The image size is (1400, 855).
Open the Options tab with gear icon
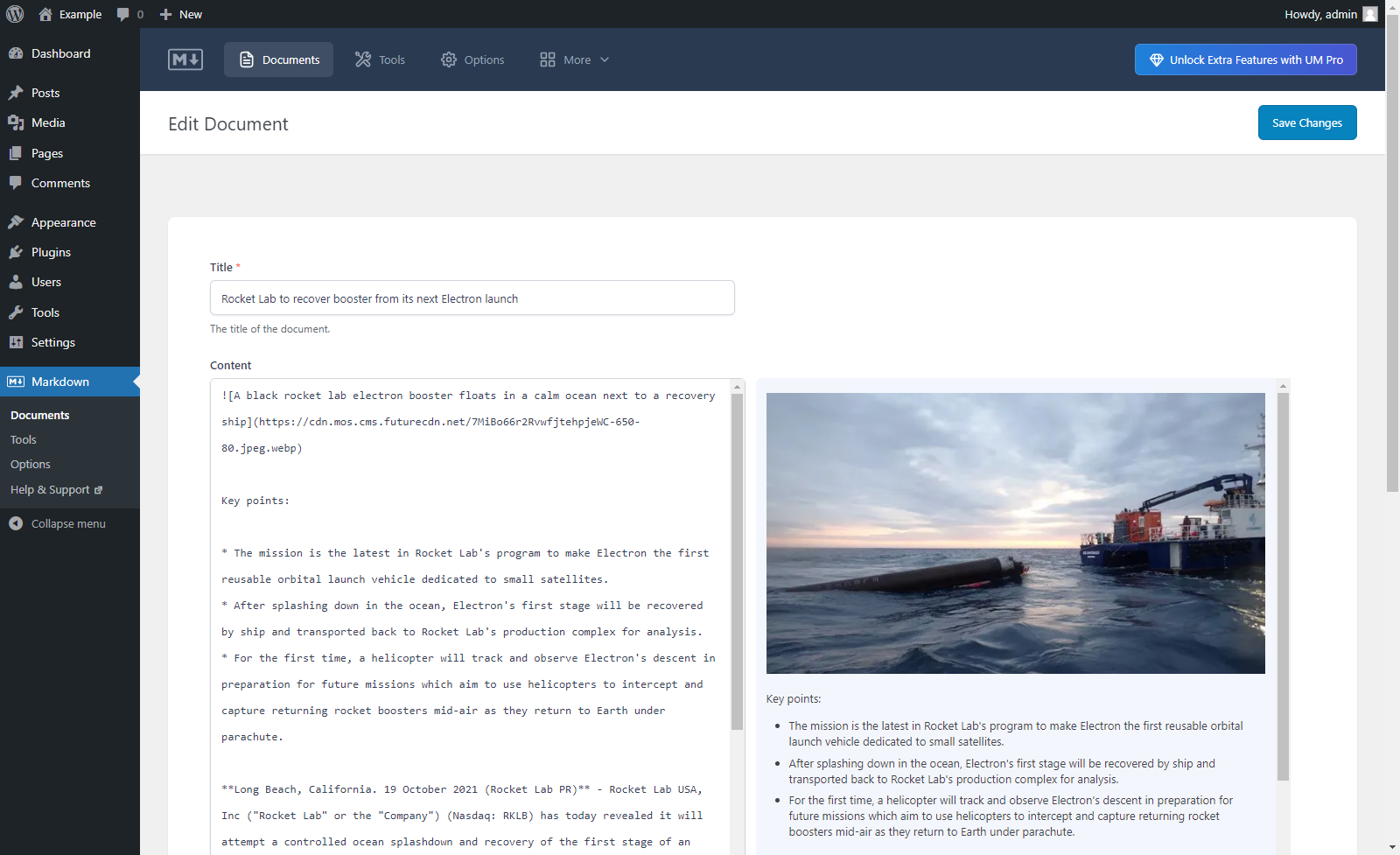[472, 60]
